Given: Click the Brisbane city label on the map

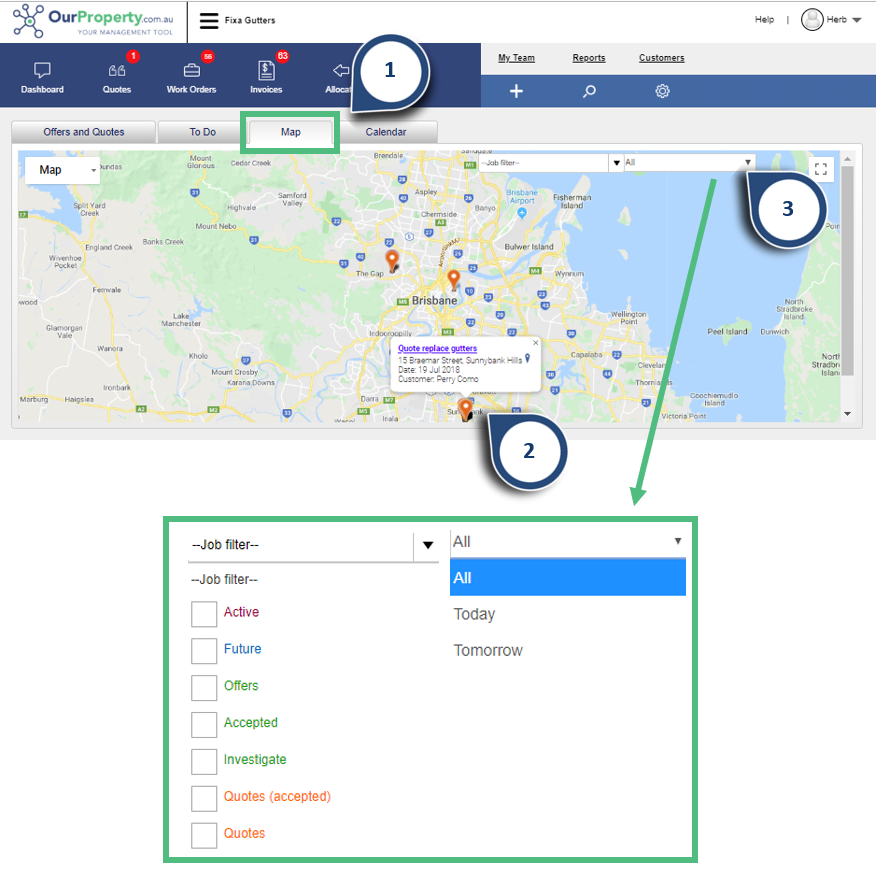Looking at the screenshot, I should [x=435, y=301].
